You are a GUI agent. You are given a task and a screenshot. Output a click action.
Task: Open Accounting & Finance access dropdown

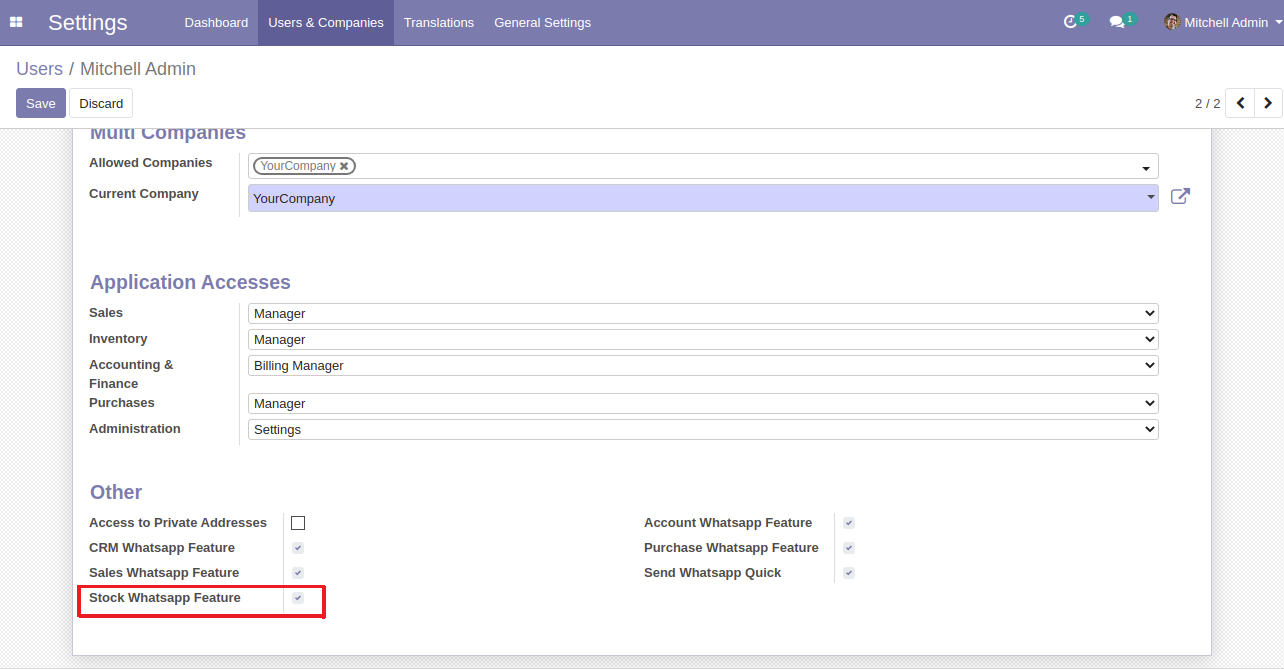coord(703,366)
